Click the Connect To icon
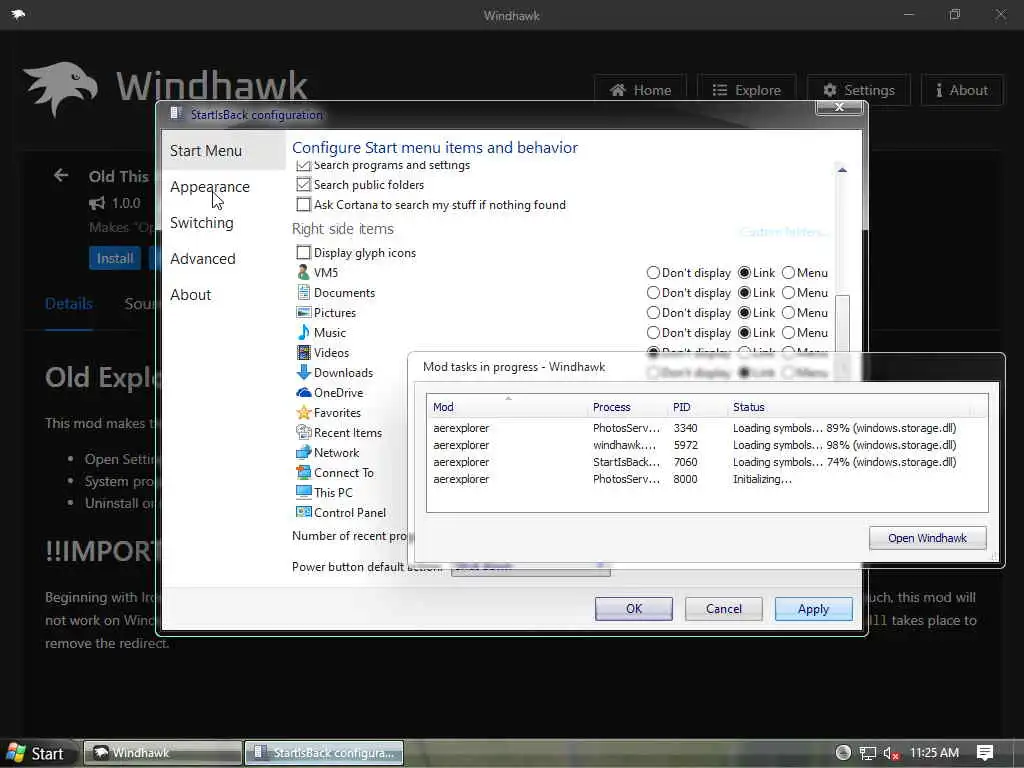 tap(303, 472)
